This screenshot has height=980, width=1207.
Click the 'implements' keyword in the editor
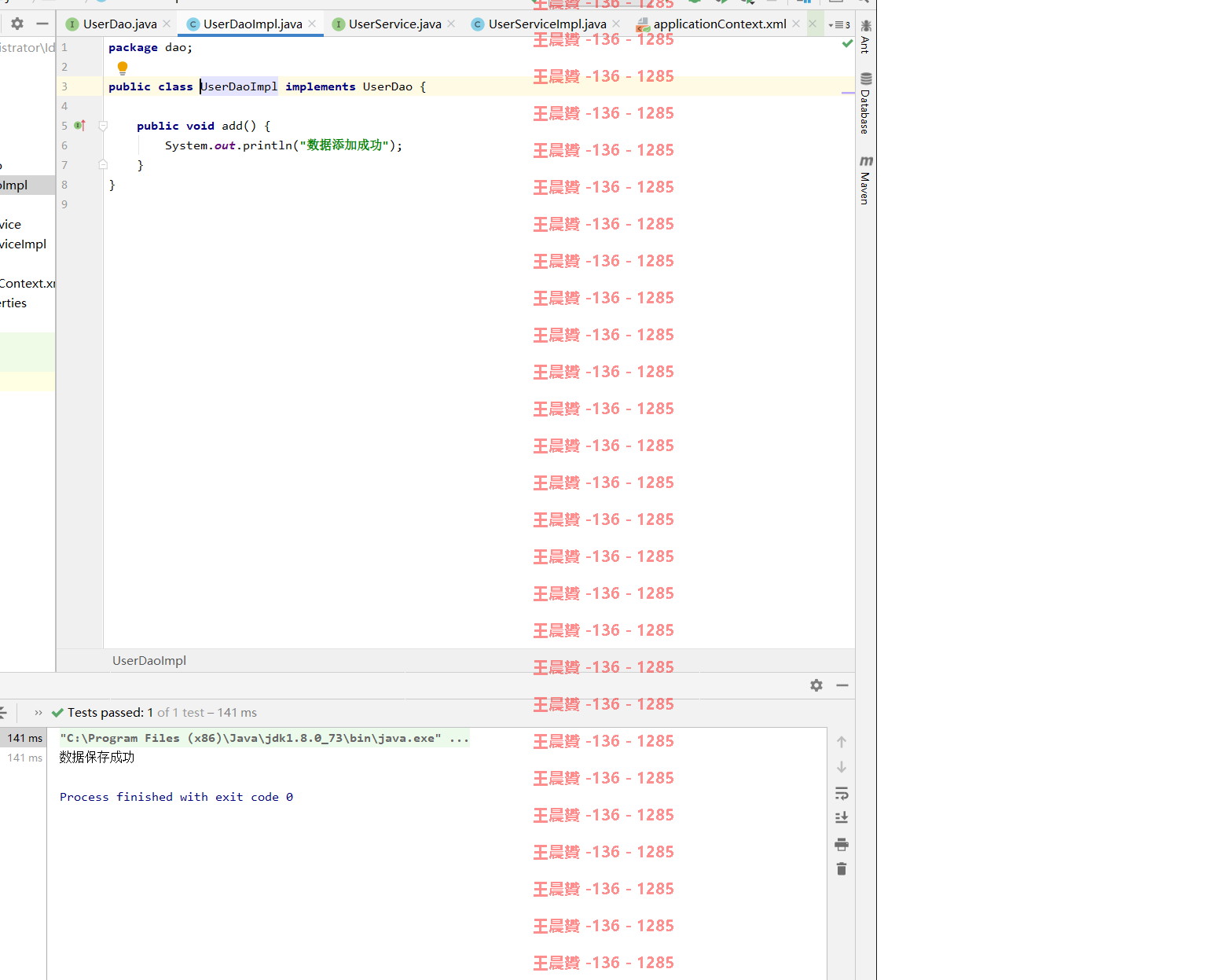coord(321,86)
